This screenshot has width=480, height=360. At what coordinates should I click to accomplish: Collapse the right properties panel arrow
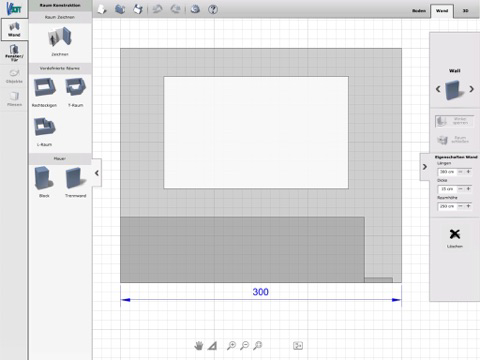click(x=424, y=167)
